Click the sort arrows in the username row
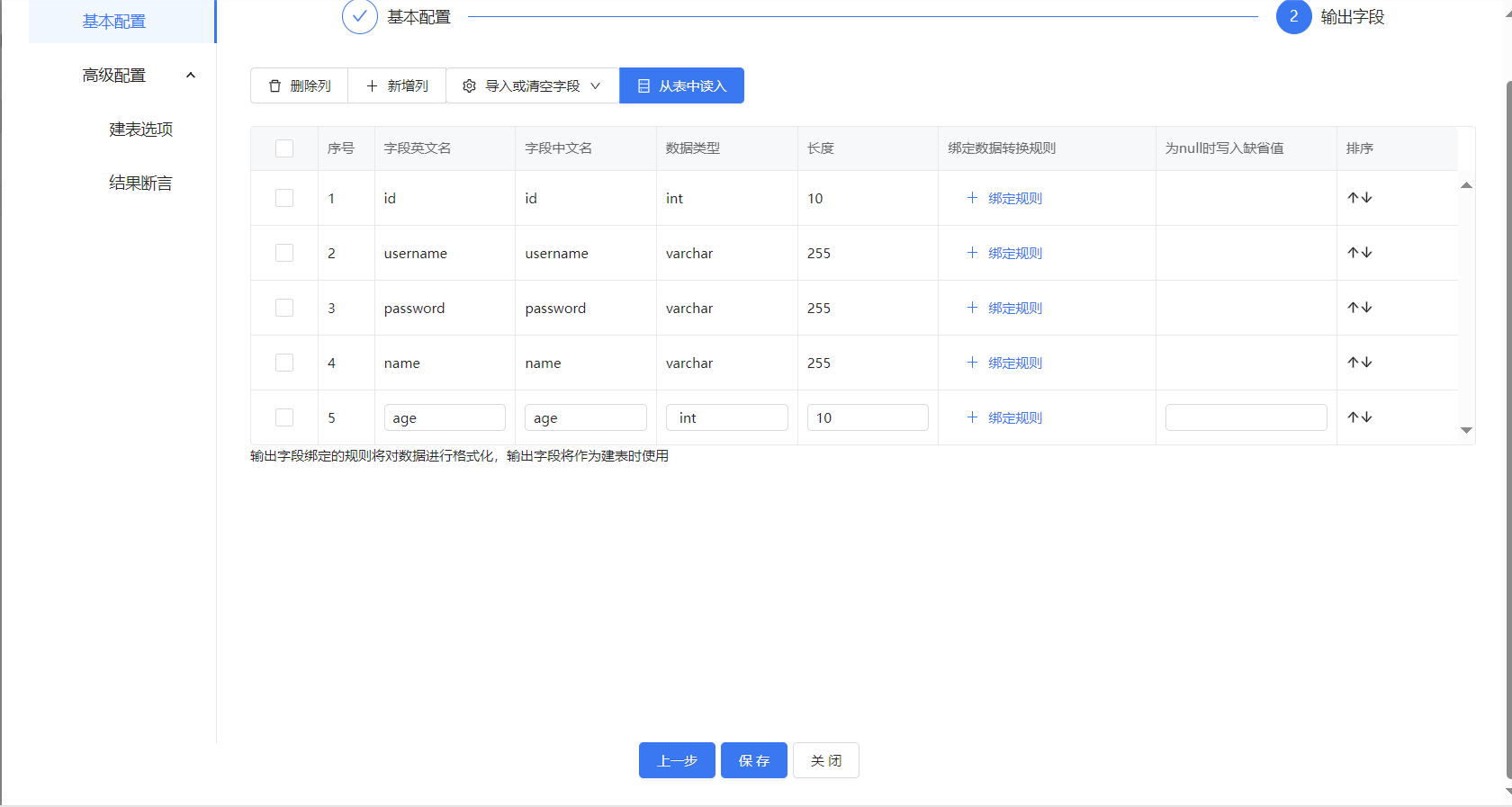 pos(1360,253)
